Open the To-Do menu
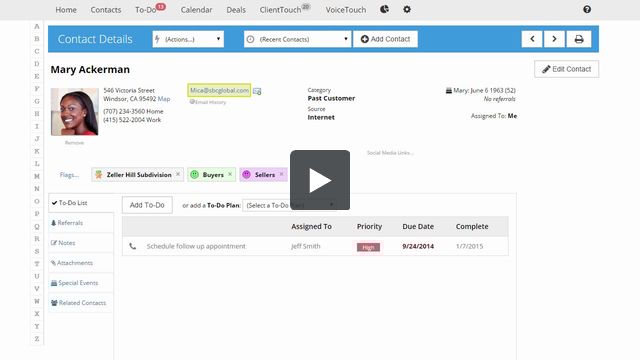Viewport: 640px width, 360px height. point(146,10)
